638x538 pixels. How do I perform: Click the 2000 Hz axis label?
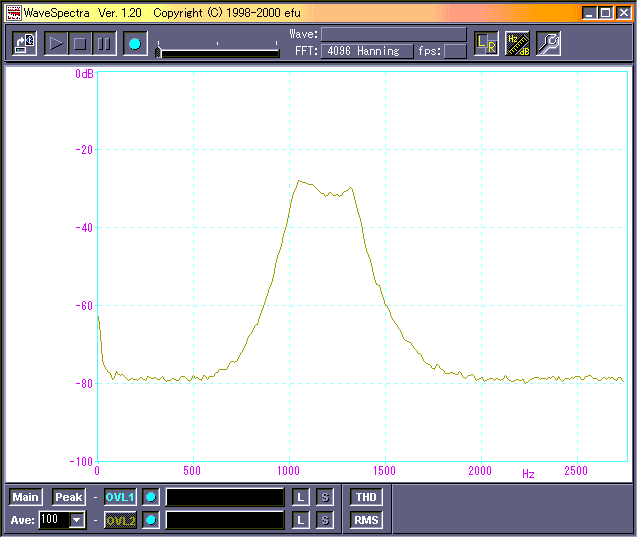[x=480, y=471]
